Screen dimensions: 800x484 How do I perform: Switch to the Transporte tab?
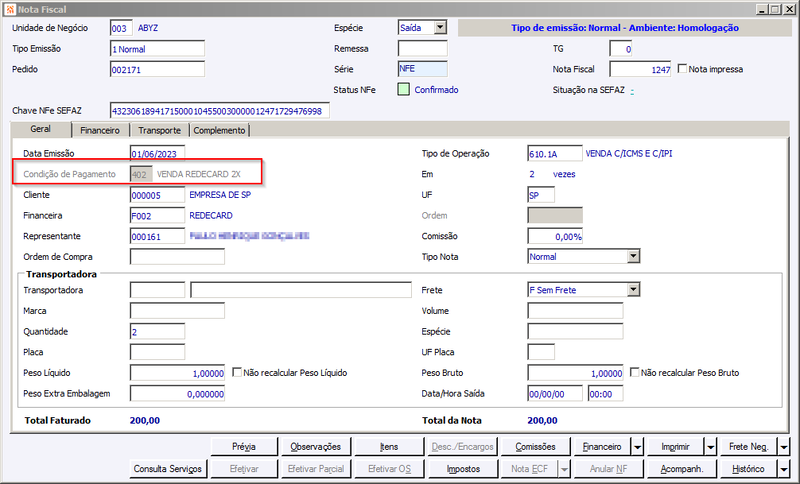tap(159, 131)
